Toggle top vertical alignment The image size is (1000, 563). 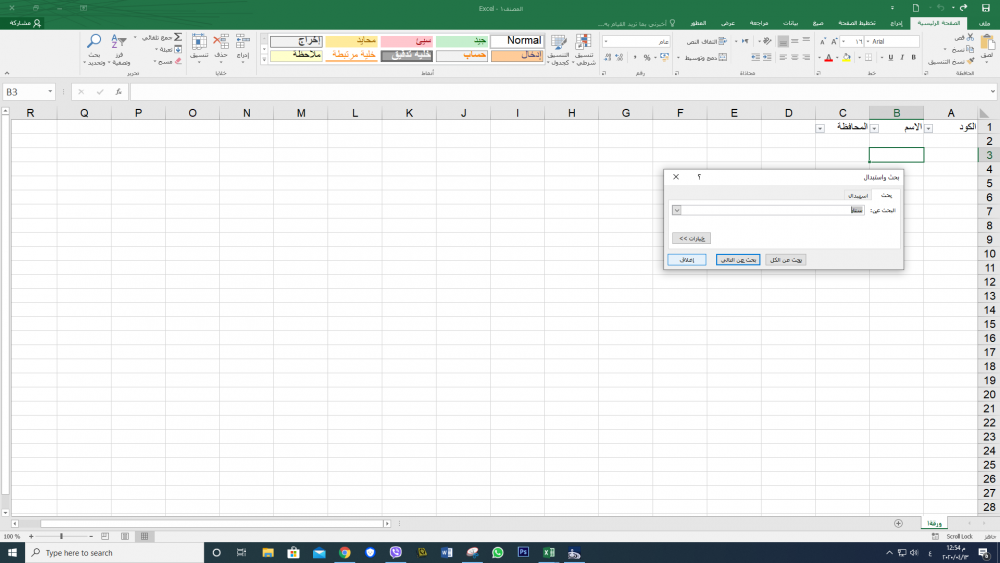coord(806,40)
